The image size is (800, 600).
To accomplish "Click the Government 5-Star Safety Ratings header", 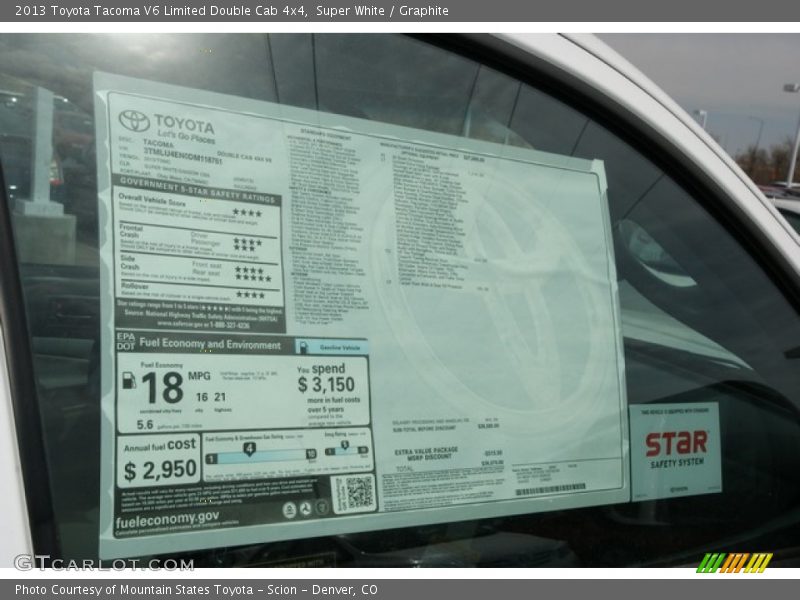I will pos(197,190).
